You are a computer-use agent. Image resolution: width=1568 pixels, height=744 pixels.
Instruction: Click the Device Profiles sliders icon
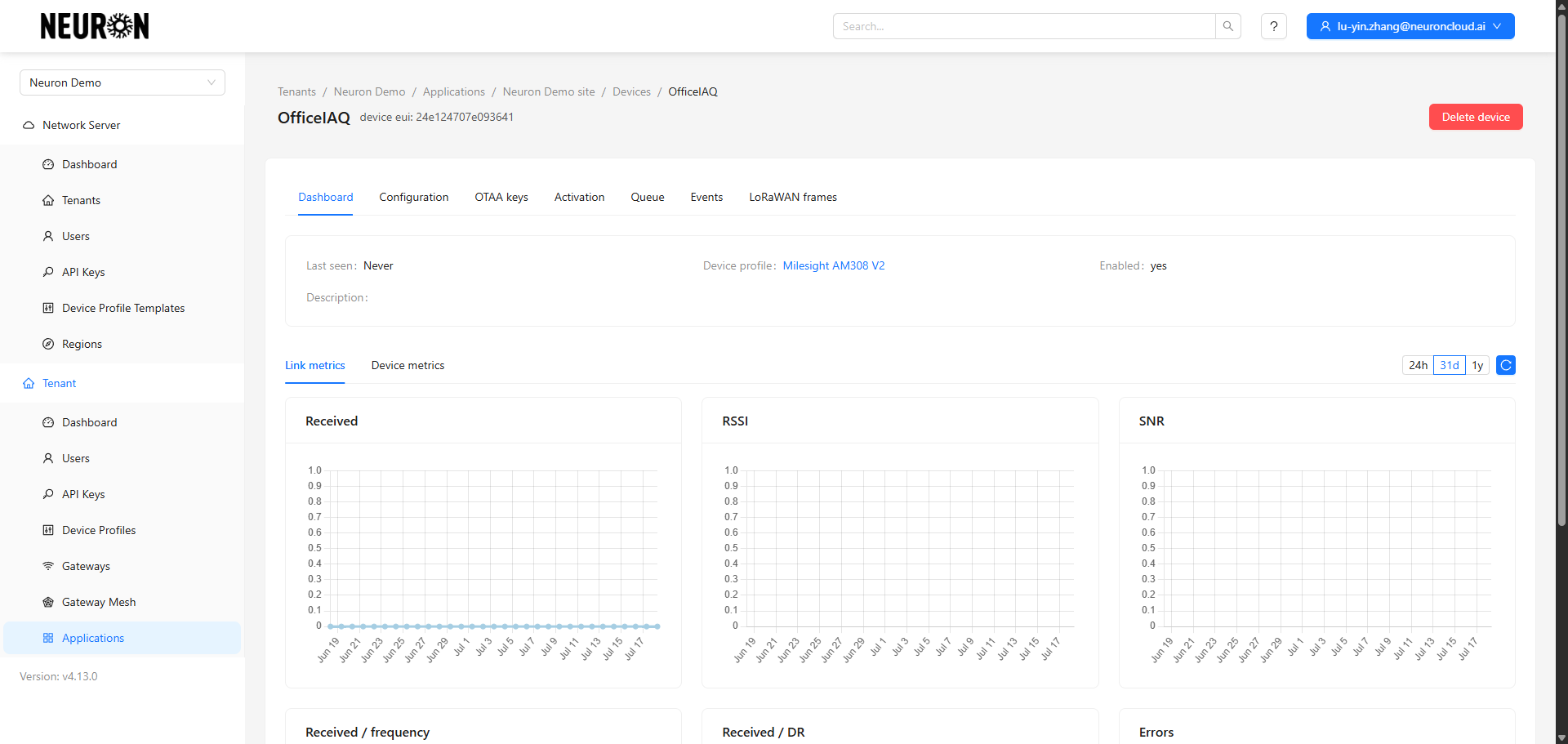pyautogui.click(x=48, y=530)
